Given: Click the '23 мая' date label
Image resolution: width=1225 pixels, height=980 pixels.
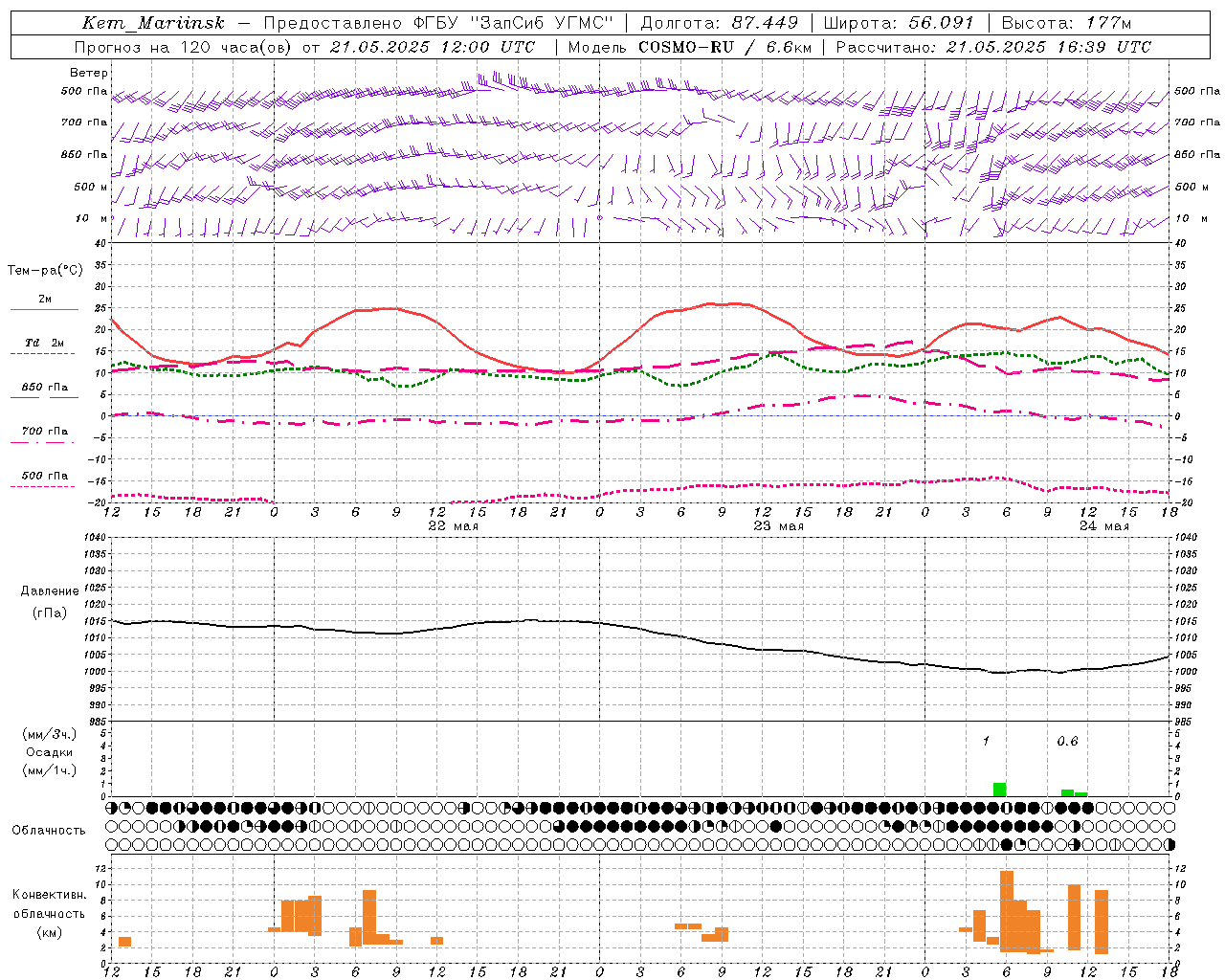Looking at the screenshot, I should (x=779, y=526).
